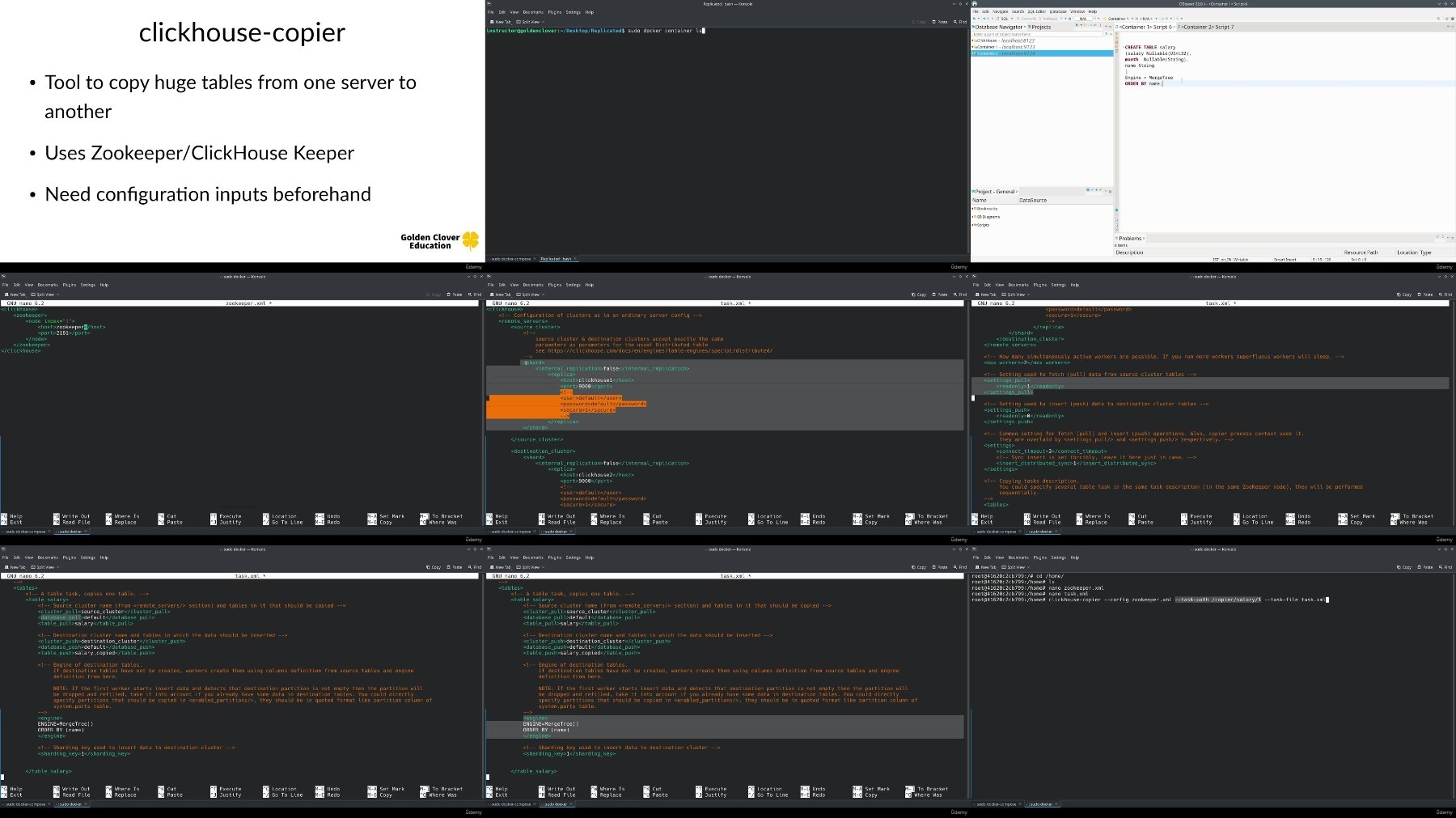
Task: Click the CREATE TABLE salary line in SQL editor
Action: click(x=1150, y=47)
